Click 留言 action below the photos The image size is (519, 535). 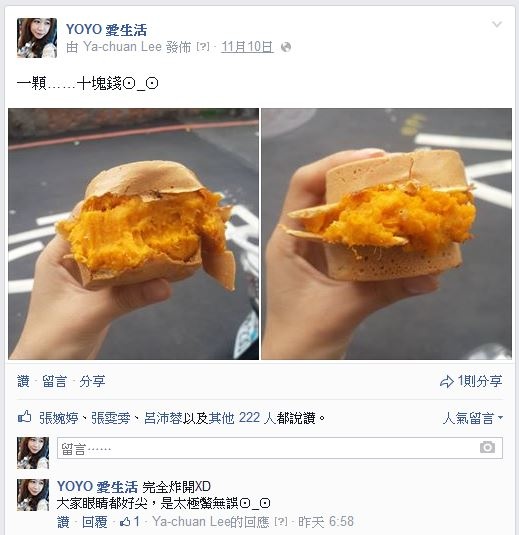[54, 381]
